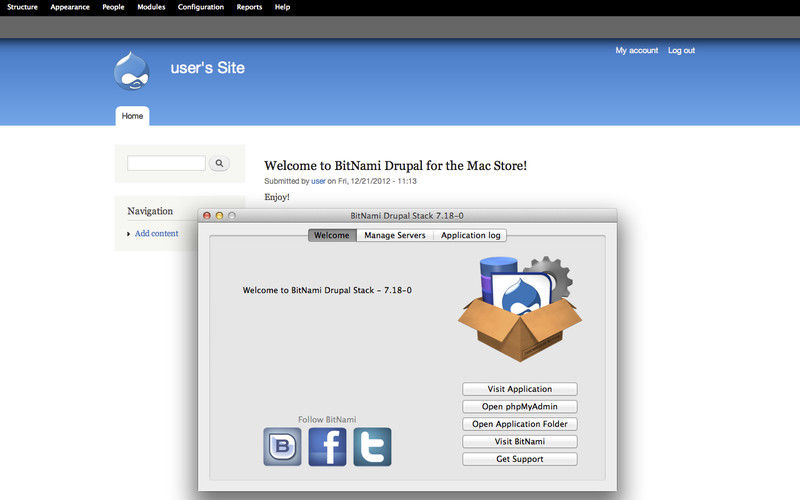
Task: Open the Help admin menu
Action: pos(282,7)
